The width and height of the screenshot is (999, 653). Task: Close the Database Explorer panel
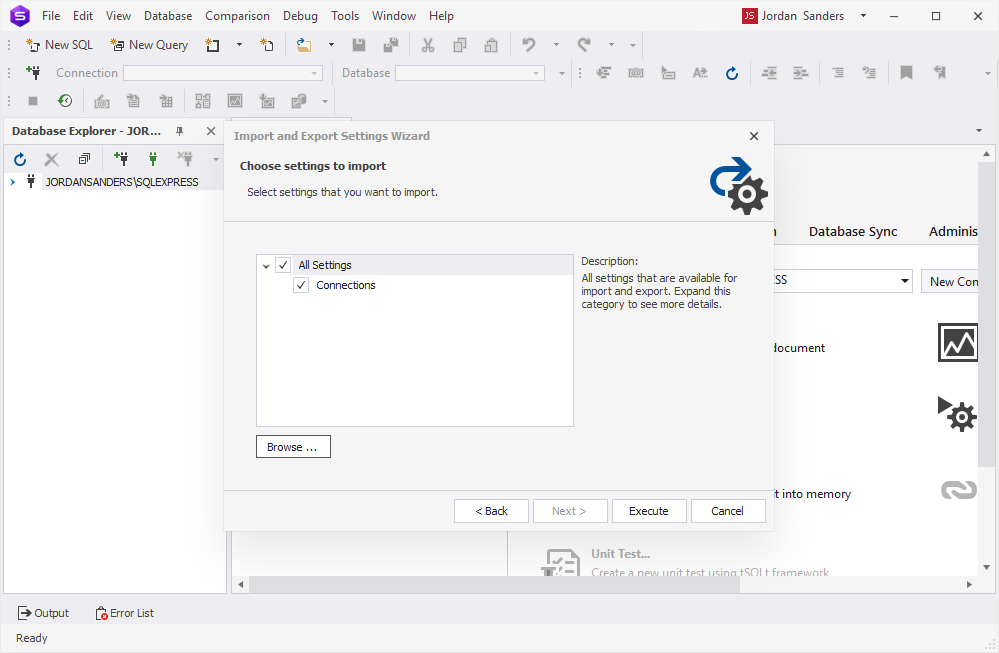point(211,131)
